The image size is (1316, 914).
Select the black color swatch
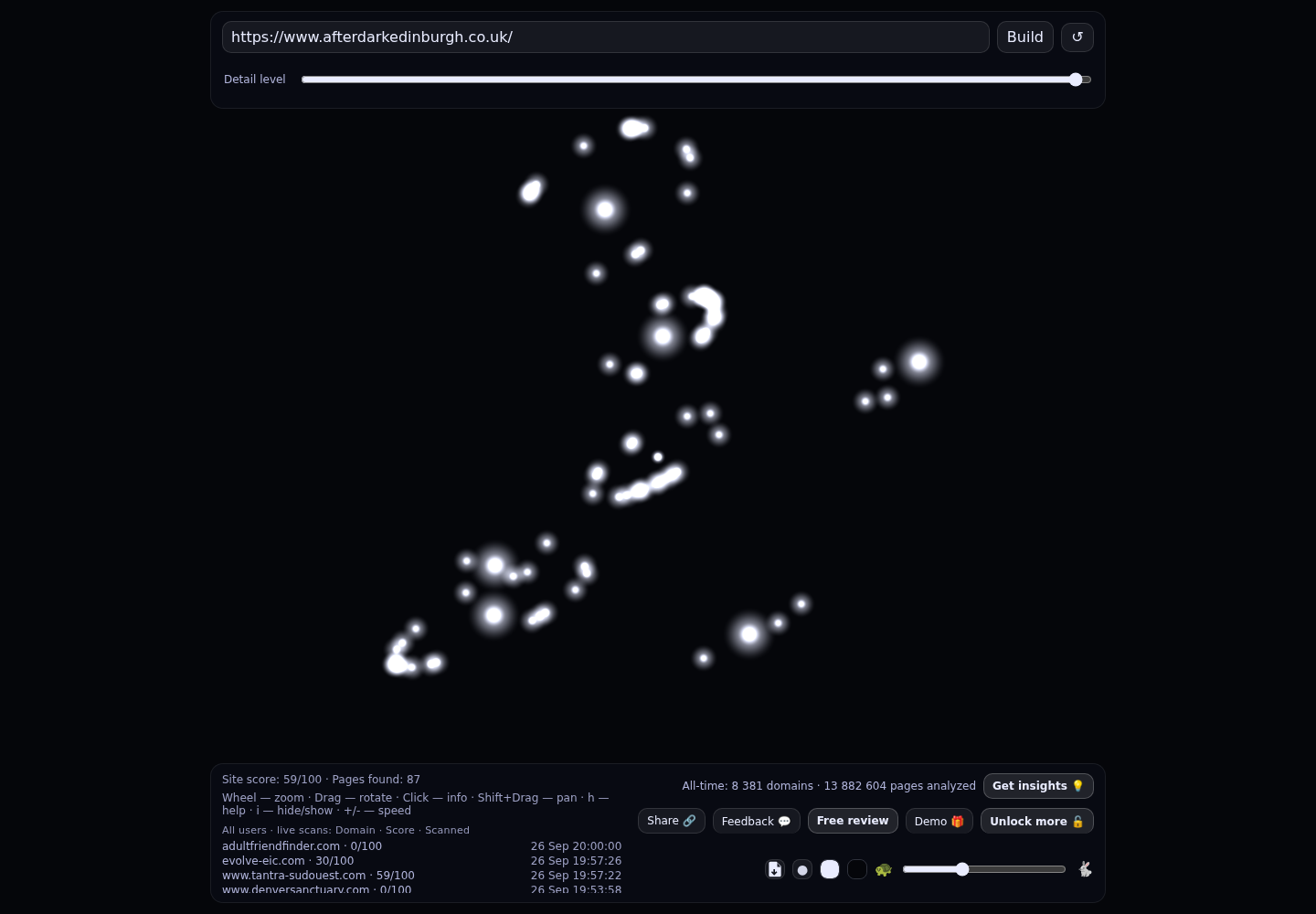857,869
